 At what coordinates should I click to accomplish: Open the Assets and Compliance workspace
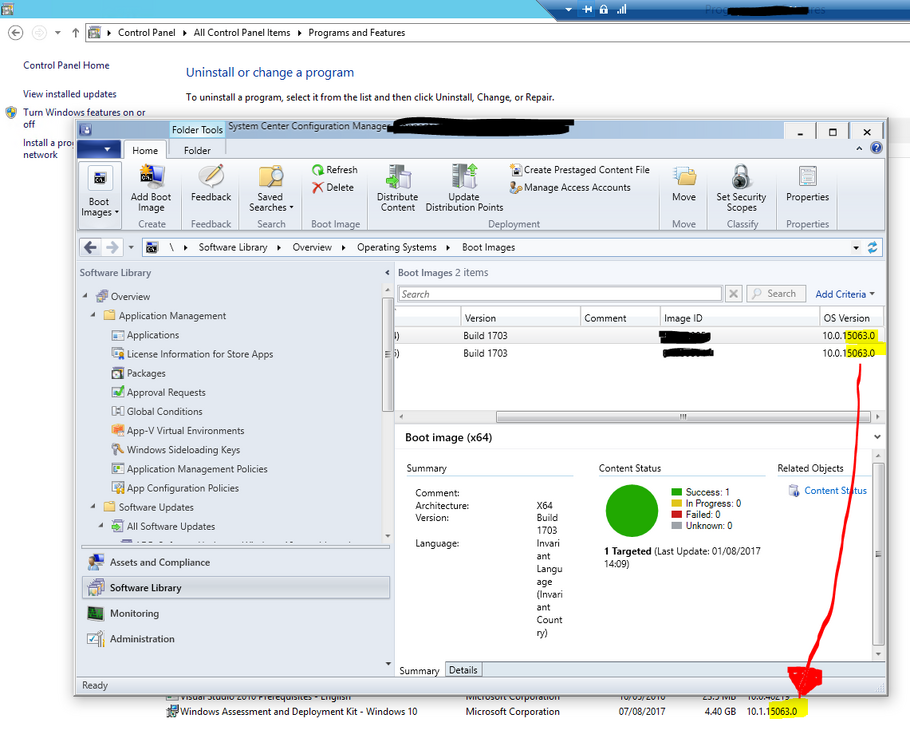tap(236, 562)
